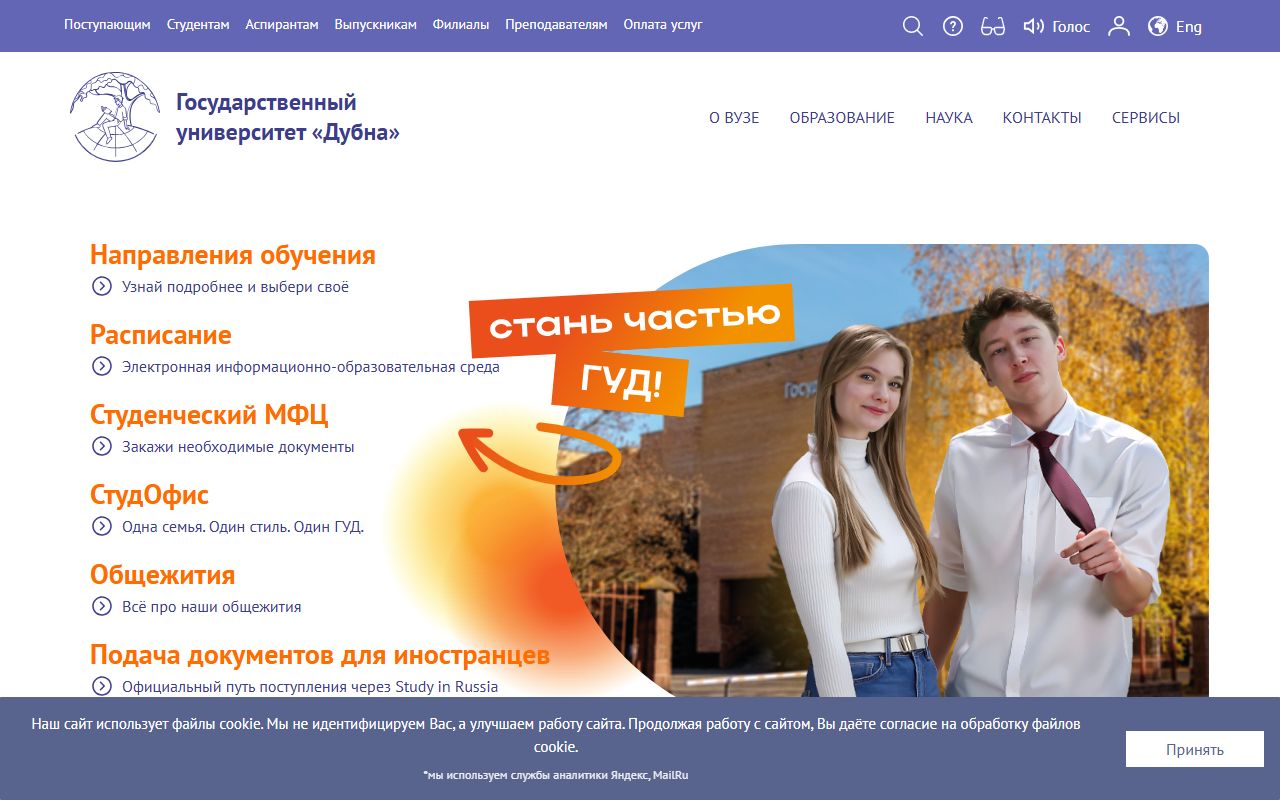Viewport: 1280px width, 800px height.
Task: Click arrow icon beside Закажи необходимые документы
Action: pyautogui.click(x=101, y=446)
